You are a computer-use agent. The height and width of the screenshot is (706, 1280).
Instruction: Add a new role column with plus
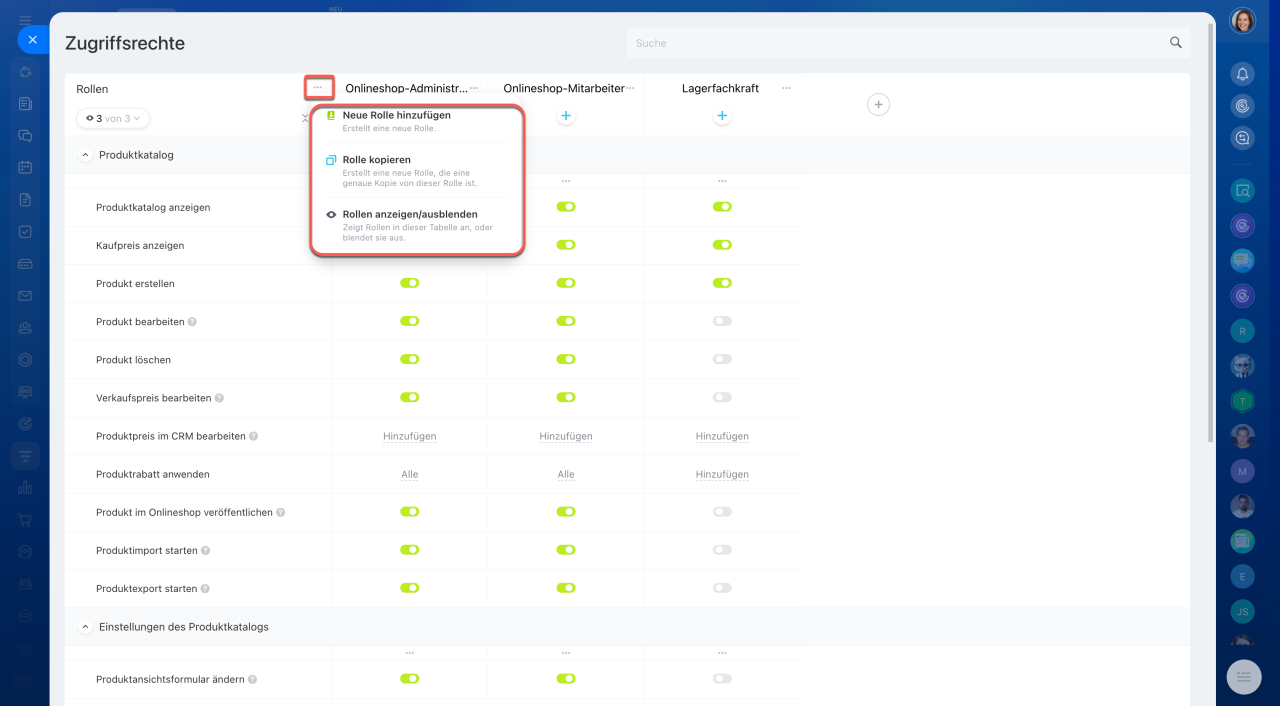coord(878,104)
